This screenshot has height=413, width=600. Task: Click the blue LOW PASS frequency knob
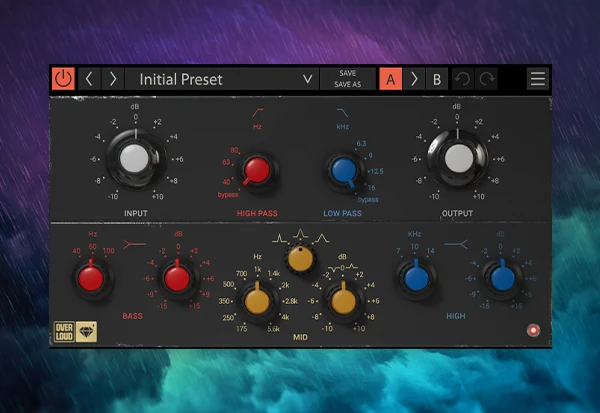[x=344, y=170]
